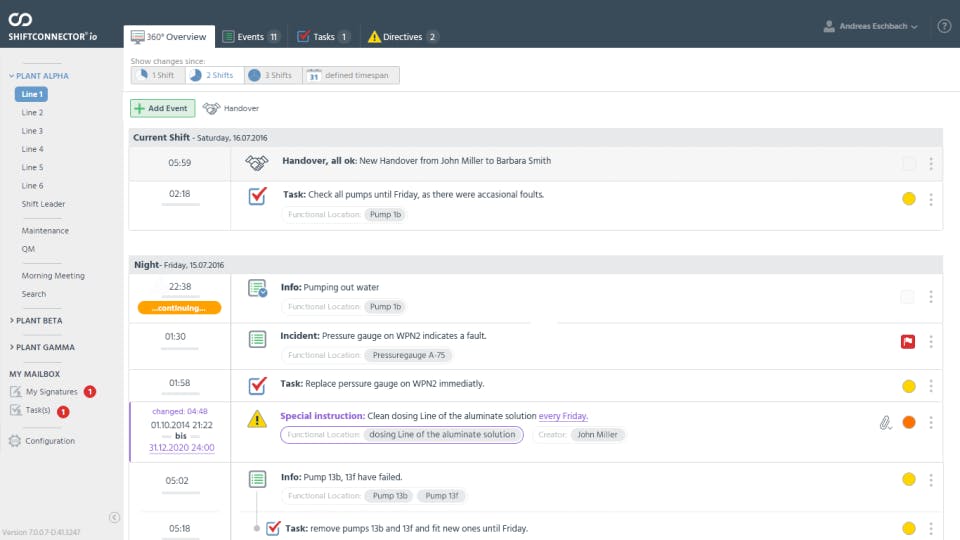This screenshot has height=540, width=960.
Task: Select the 2 Shifts timespan option
Action: pyautogui.click(x=214, y=75)
